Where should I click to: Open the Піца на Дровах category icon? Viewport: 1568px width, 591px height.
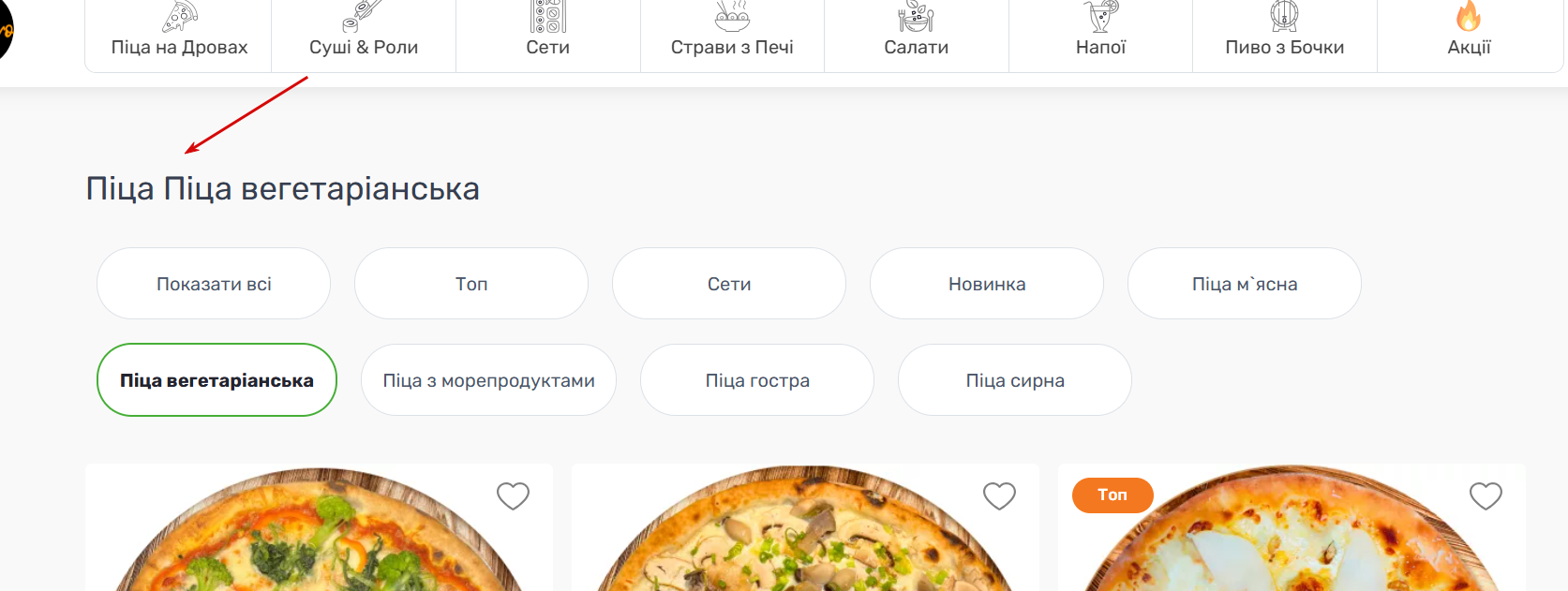pos(179,16)
